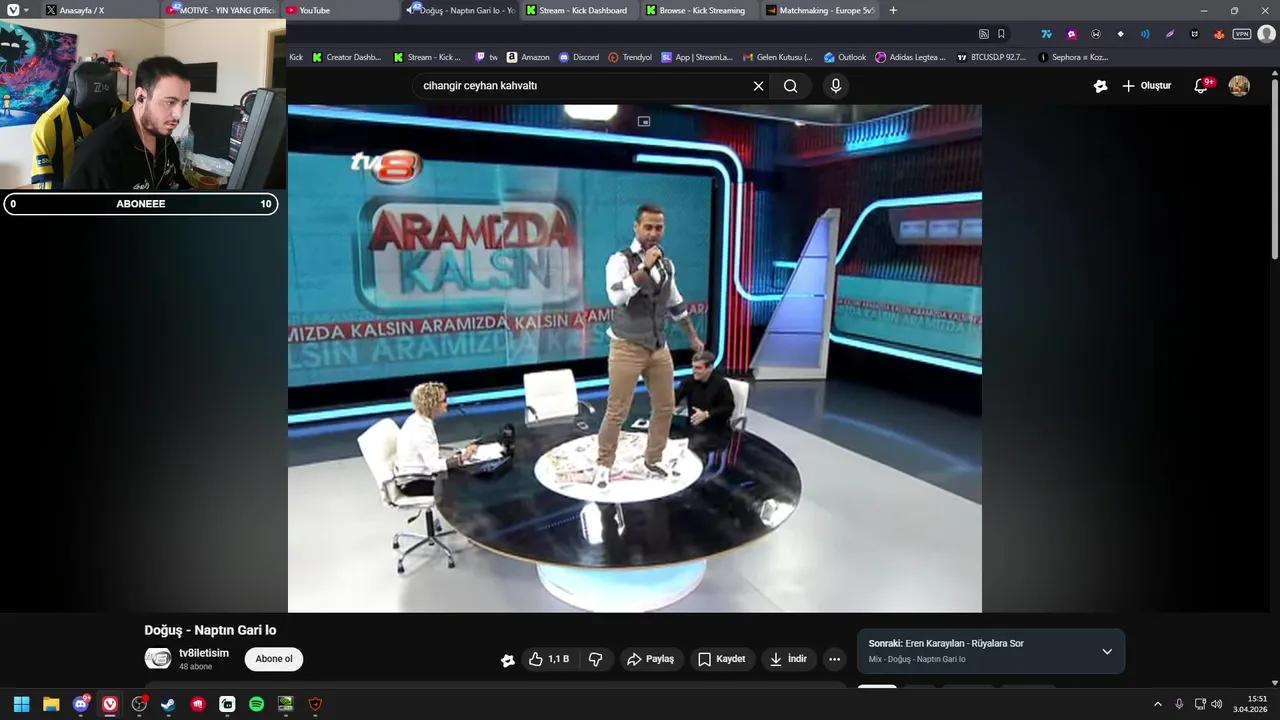
Task: Open the taskbar clock and date
Action: (1251, 704)
